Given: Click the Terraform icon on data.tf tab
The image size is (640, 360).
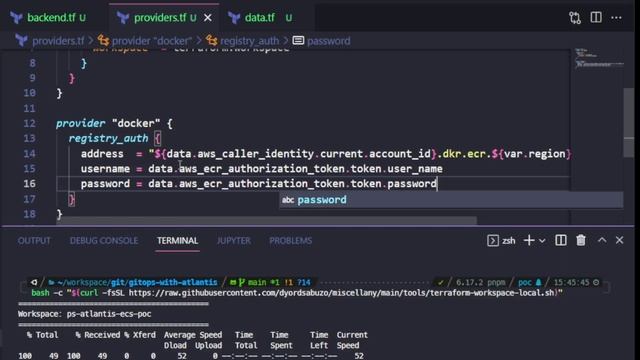Looking at the screenshot, I should click(x=234, y=18).
